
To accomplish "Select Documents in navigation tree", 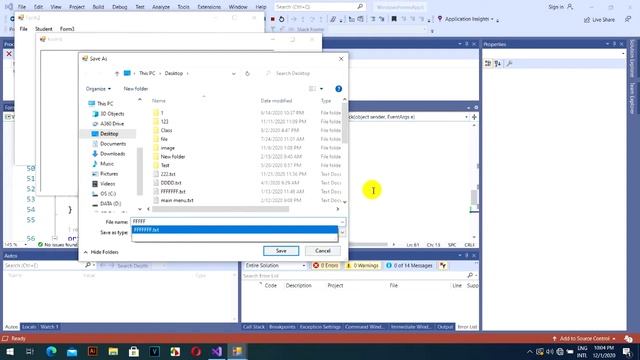I will pyautogui.click(x=113, y=144).
